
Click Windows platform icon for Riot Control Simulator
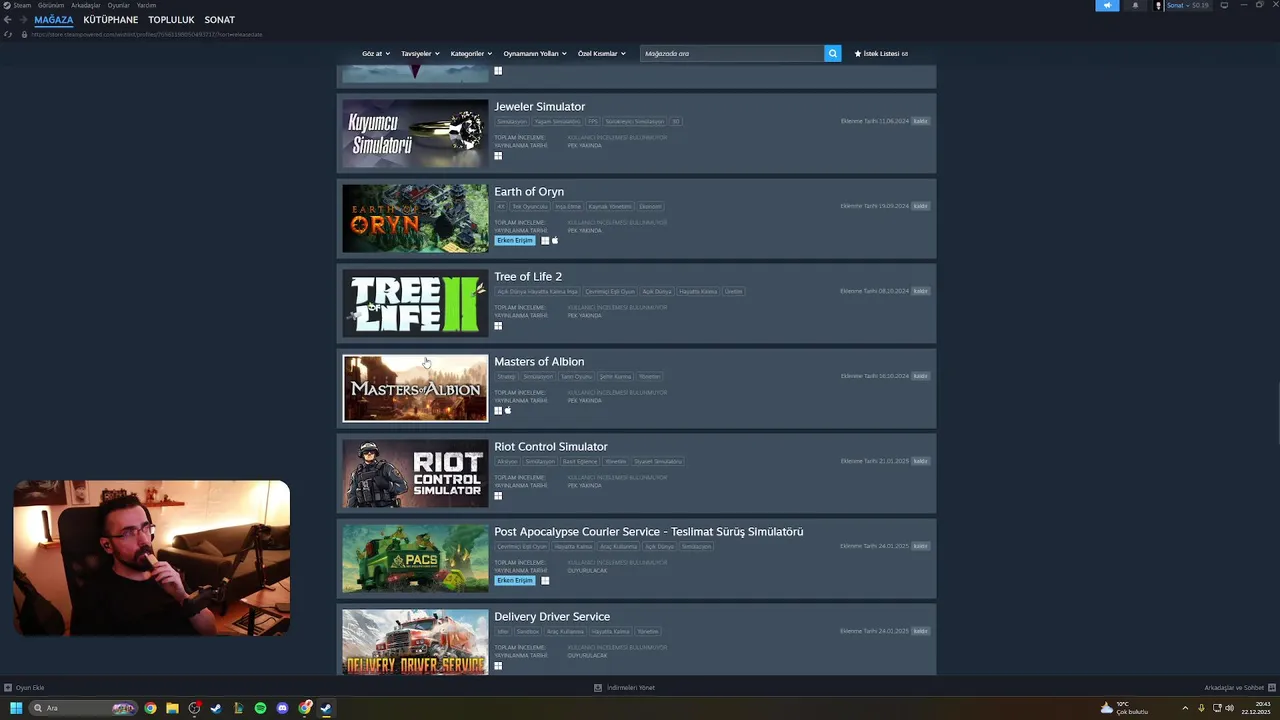click(498, 496)
